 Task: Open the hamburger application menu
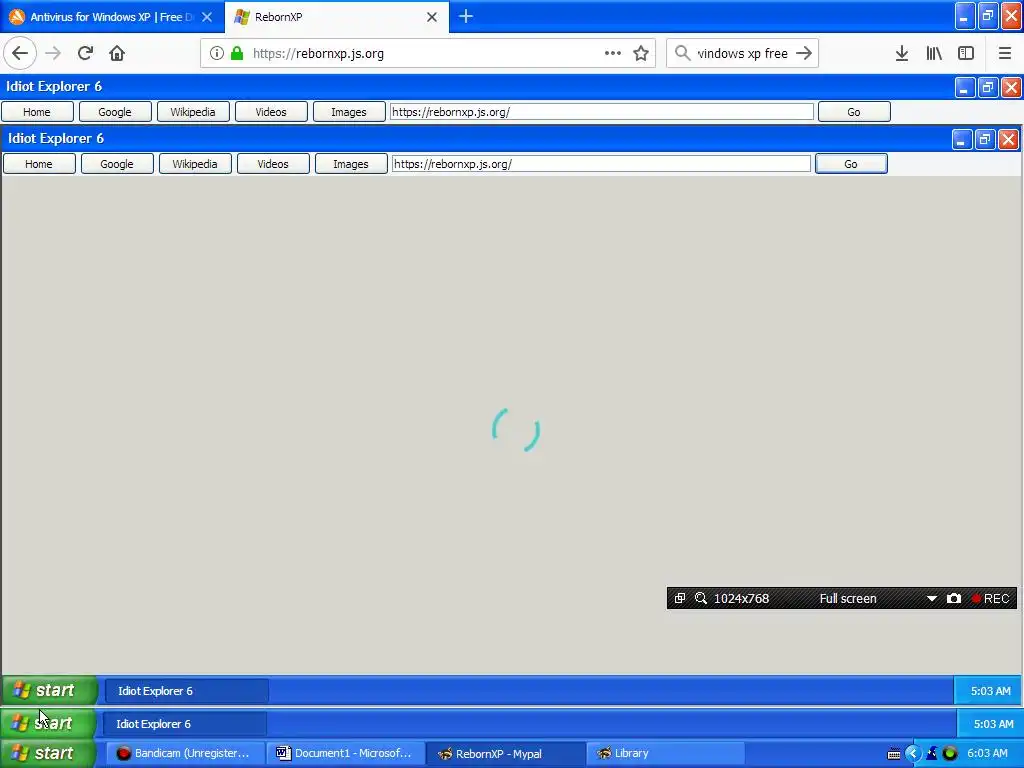pos(1005,54)
